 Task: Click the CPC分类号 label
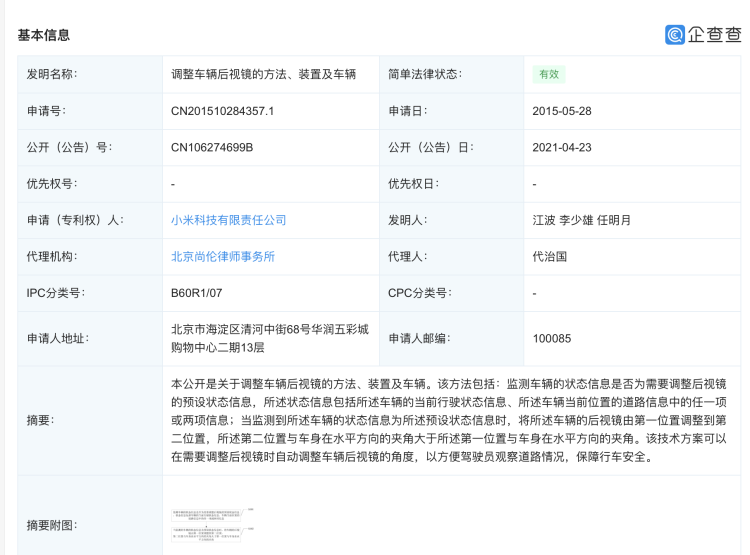tap(419, 293)
